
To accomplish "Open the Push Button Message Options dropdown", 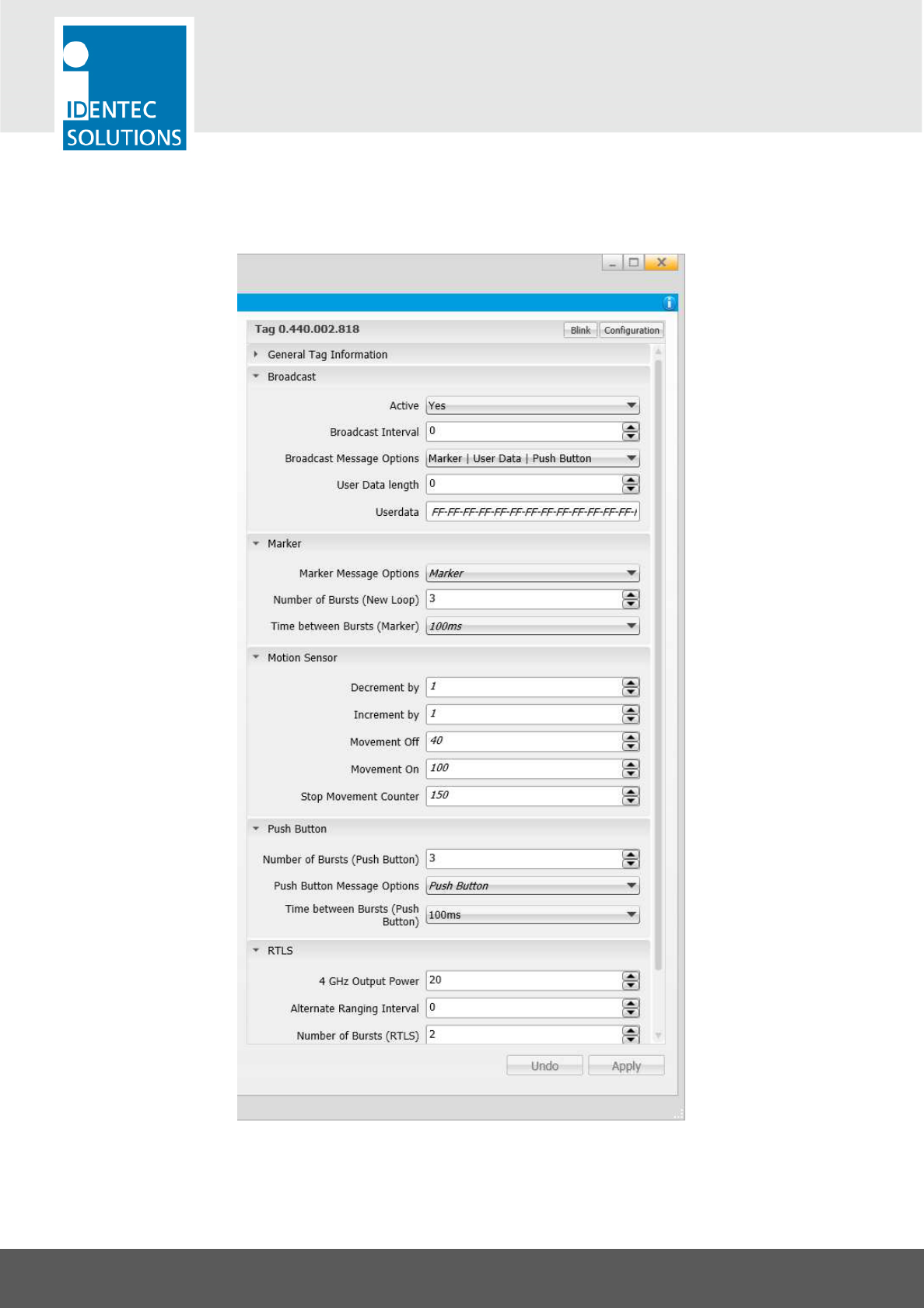I will click(533, 885).
